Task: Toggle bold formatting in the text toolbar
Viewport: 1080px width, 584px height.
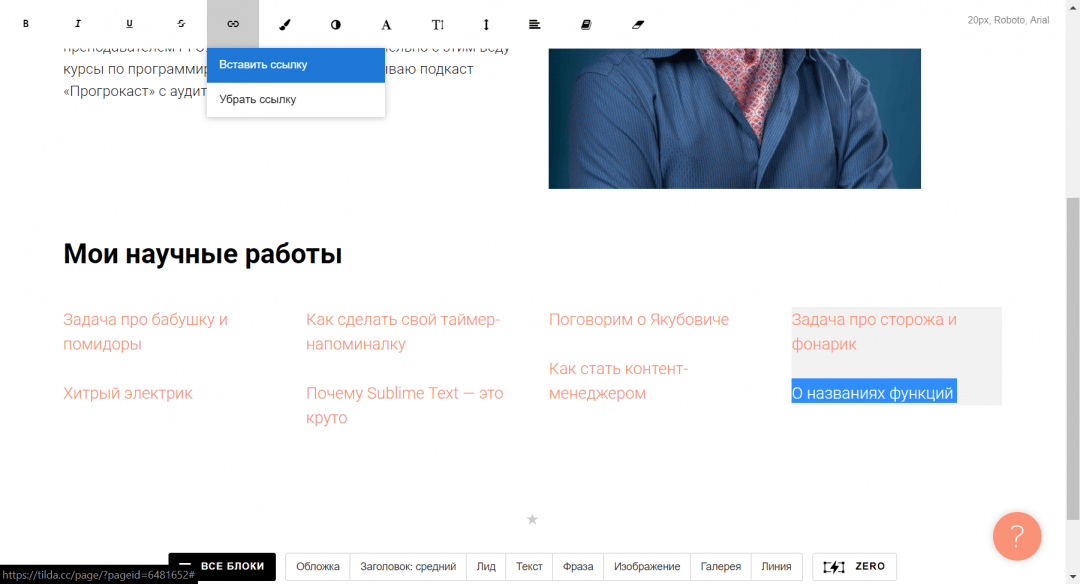Action: tap(26, 24)
